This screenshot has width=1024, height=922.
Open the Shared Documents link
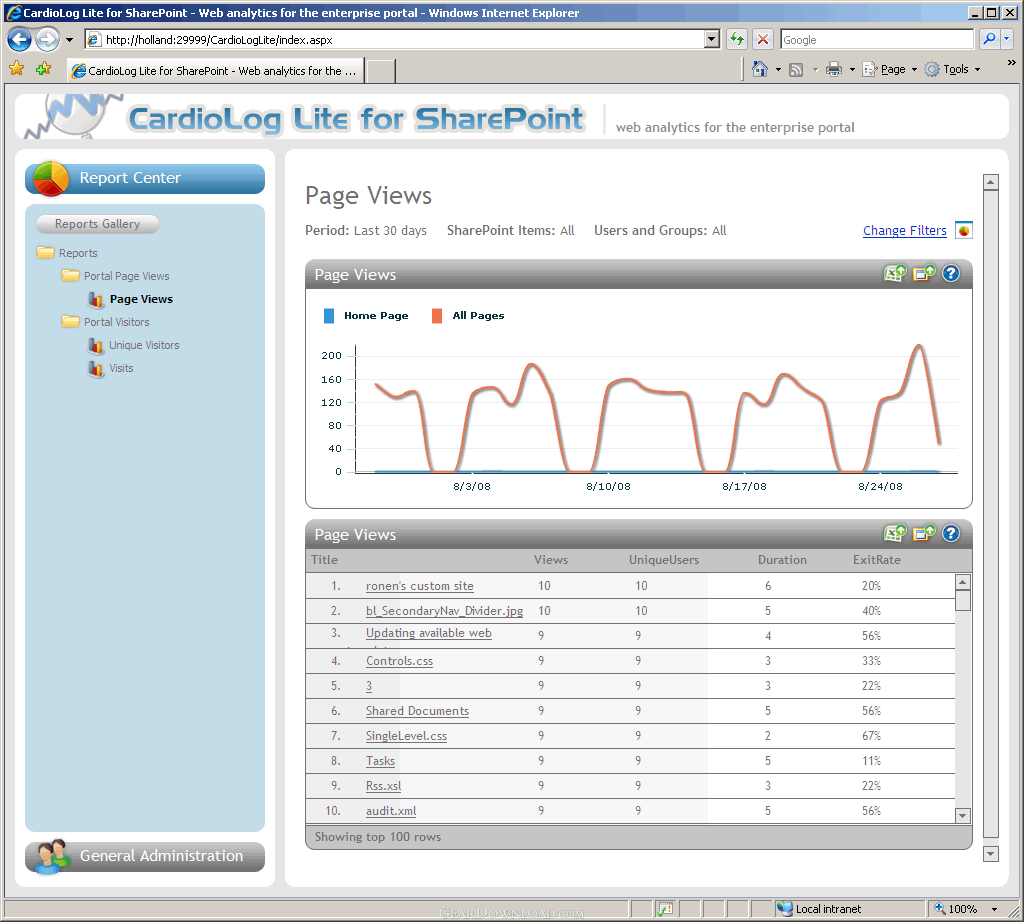coord(417,710)
